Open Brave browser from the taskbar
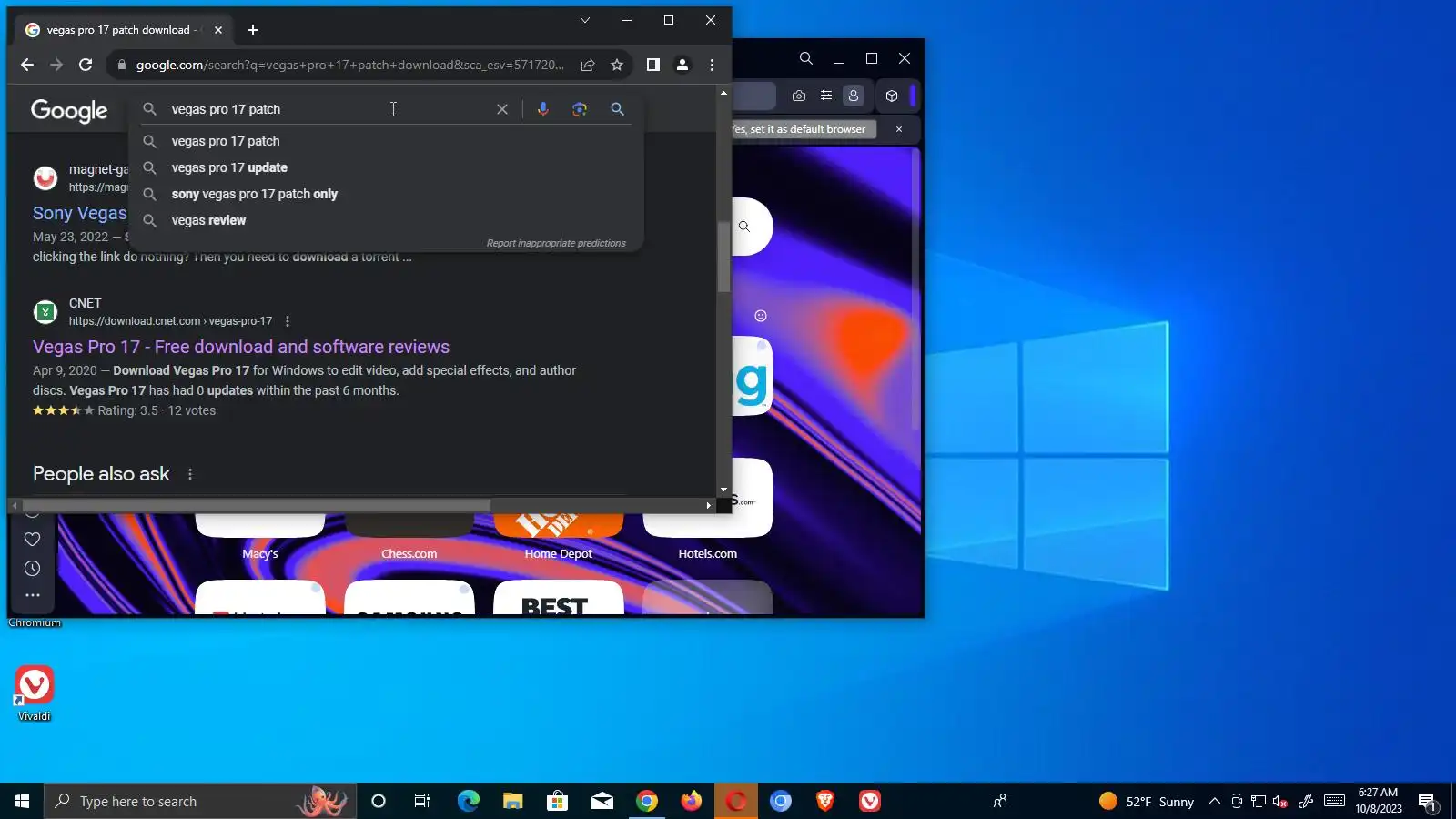1456x819 pixels. pyautogui.click(x=825, y=801)
